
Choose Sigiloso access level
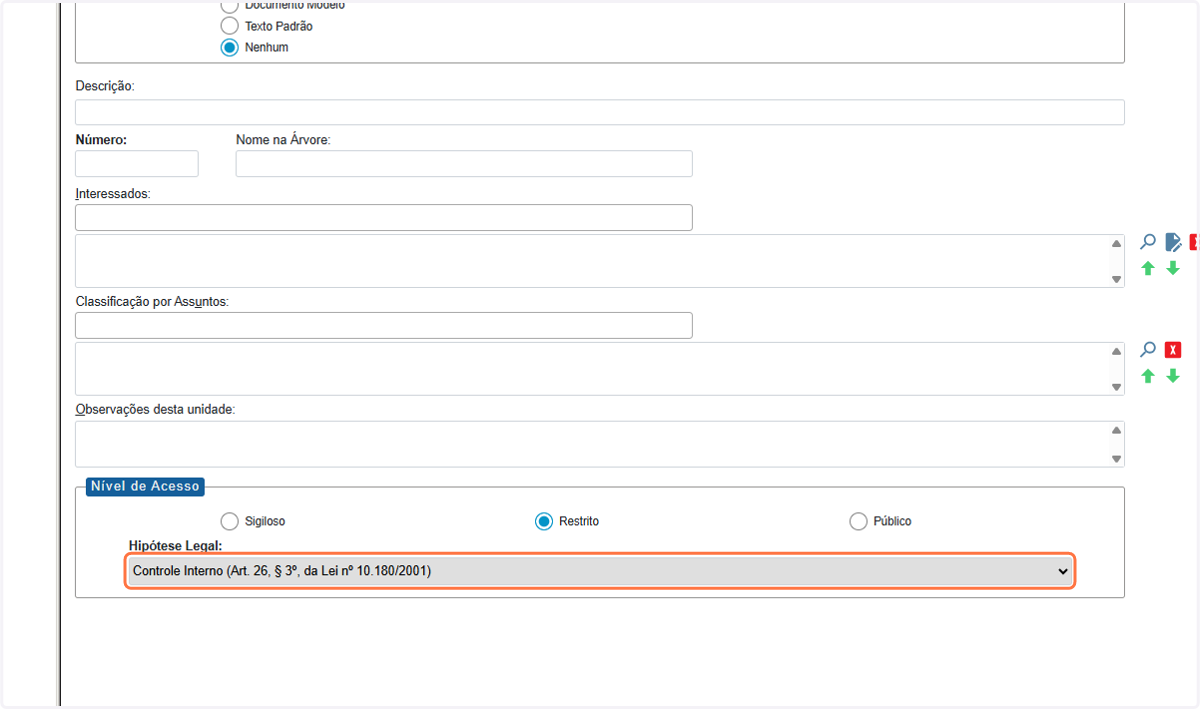[x=230, y=521]
